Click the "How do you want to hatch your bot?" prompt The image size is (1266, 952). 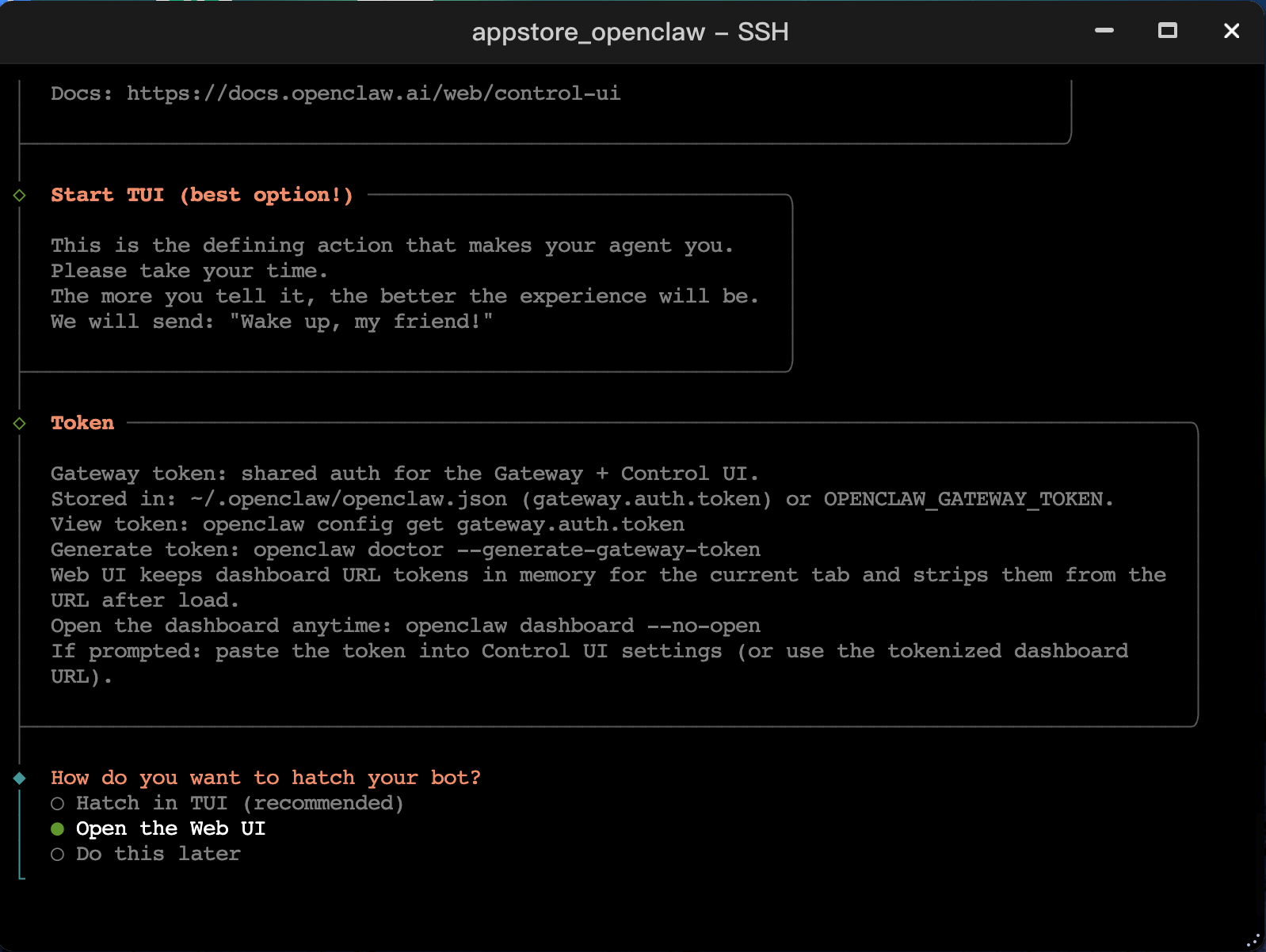coord(265,778)
